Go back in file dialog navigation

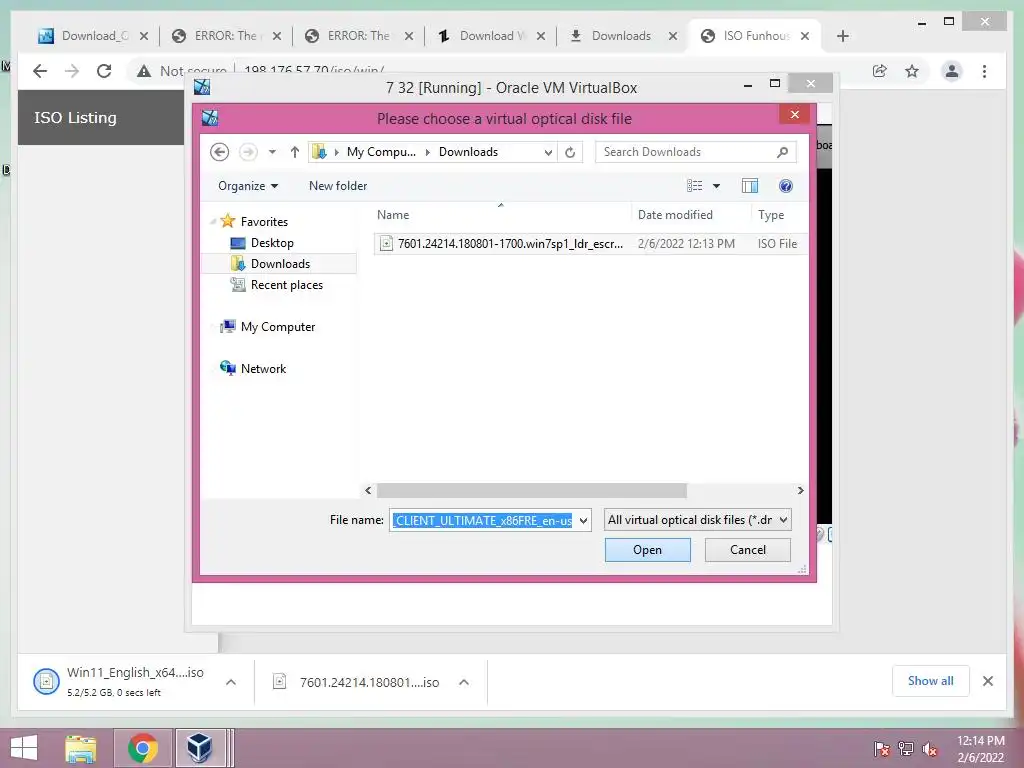[x=219, y=152]
